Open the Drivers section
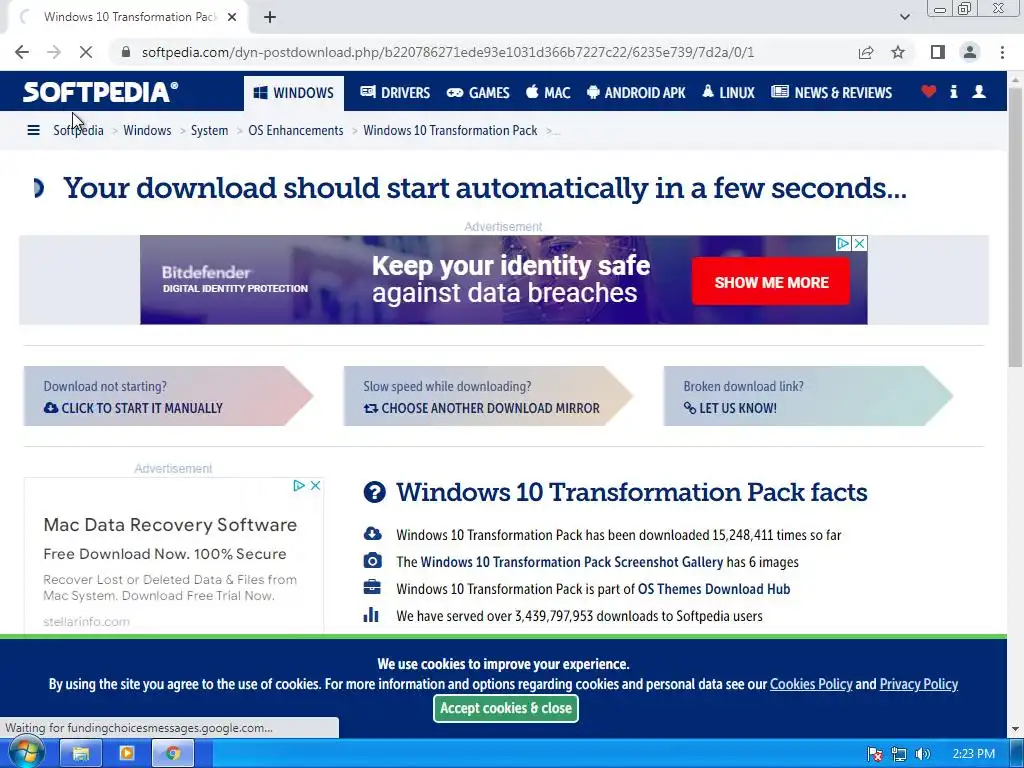 click(x=395, y=93)
